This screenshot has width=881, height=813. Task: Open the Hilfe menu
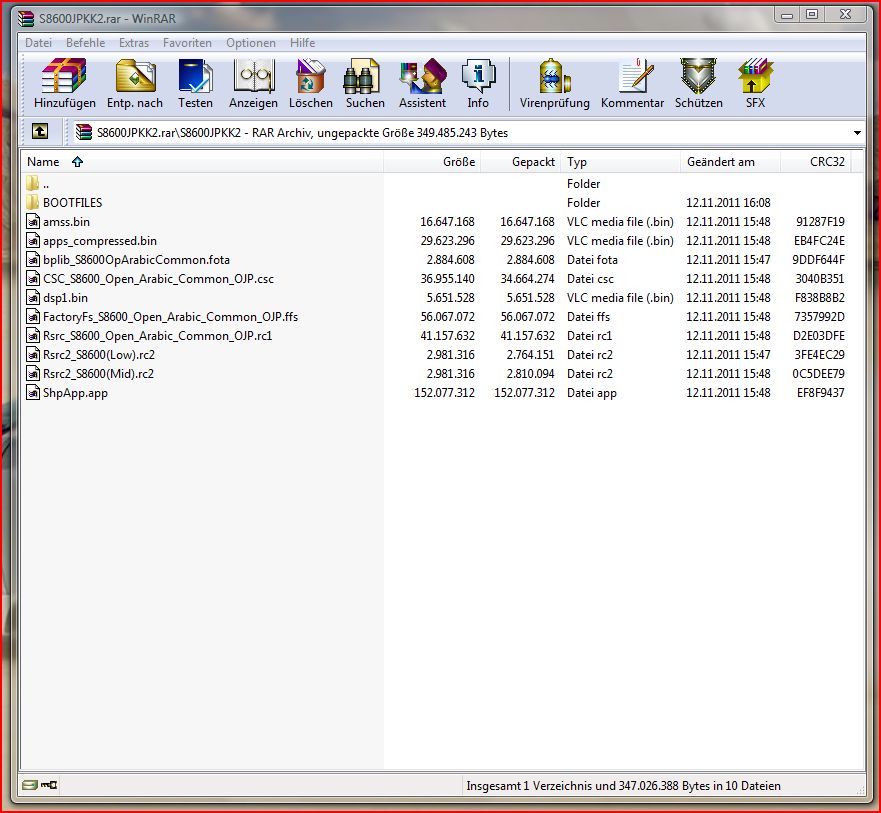[302, 43]
